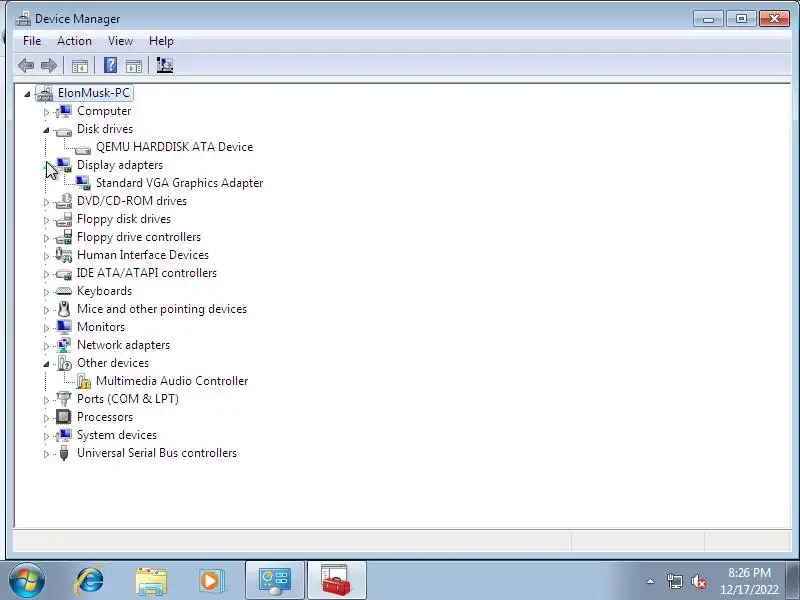Expand the Human Interface Devices arrow
Screen dimensions: 800x600
coord(46,256)
